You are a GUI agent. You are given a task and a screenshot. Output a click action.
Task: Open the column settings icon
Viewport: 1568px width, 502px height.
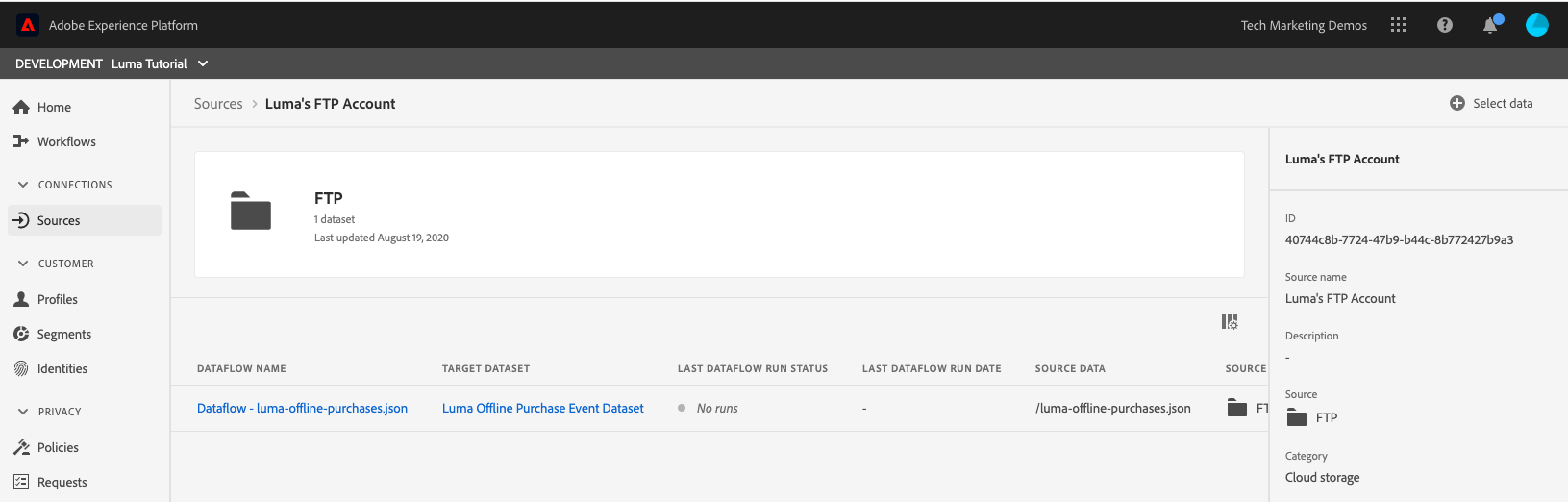[x=1230, y=321]
